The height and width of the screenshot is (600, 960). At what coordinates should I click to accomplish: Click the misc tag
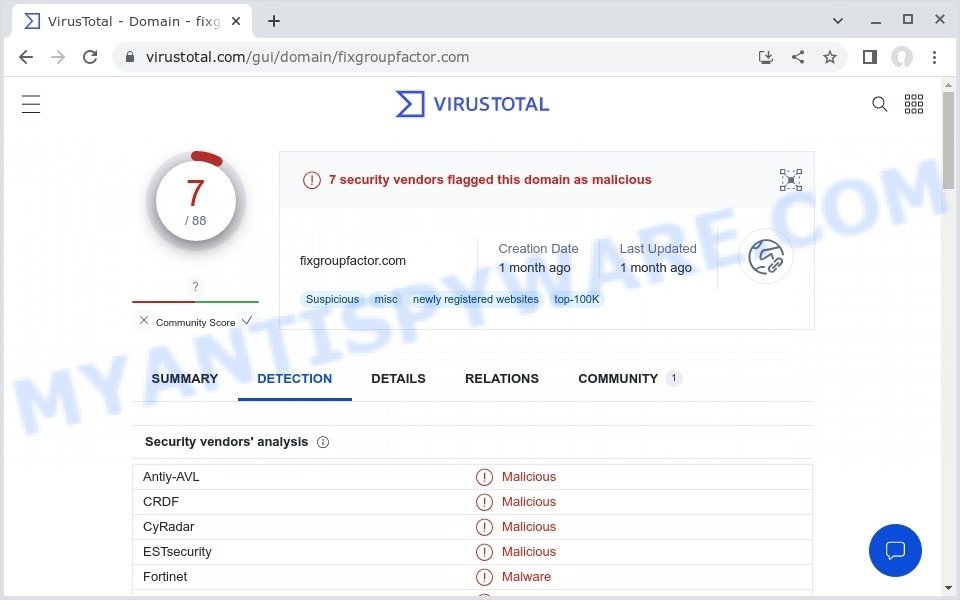point(386,299)
